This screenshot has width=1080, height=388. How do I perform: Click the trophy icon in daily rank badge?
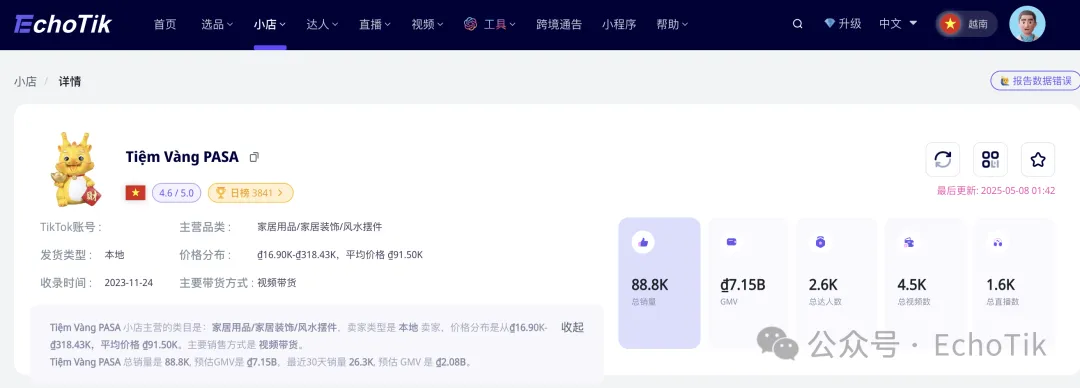pyautogui.click(x=222, y=193)
